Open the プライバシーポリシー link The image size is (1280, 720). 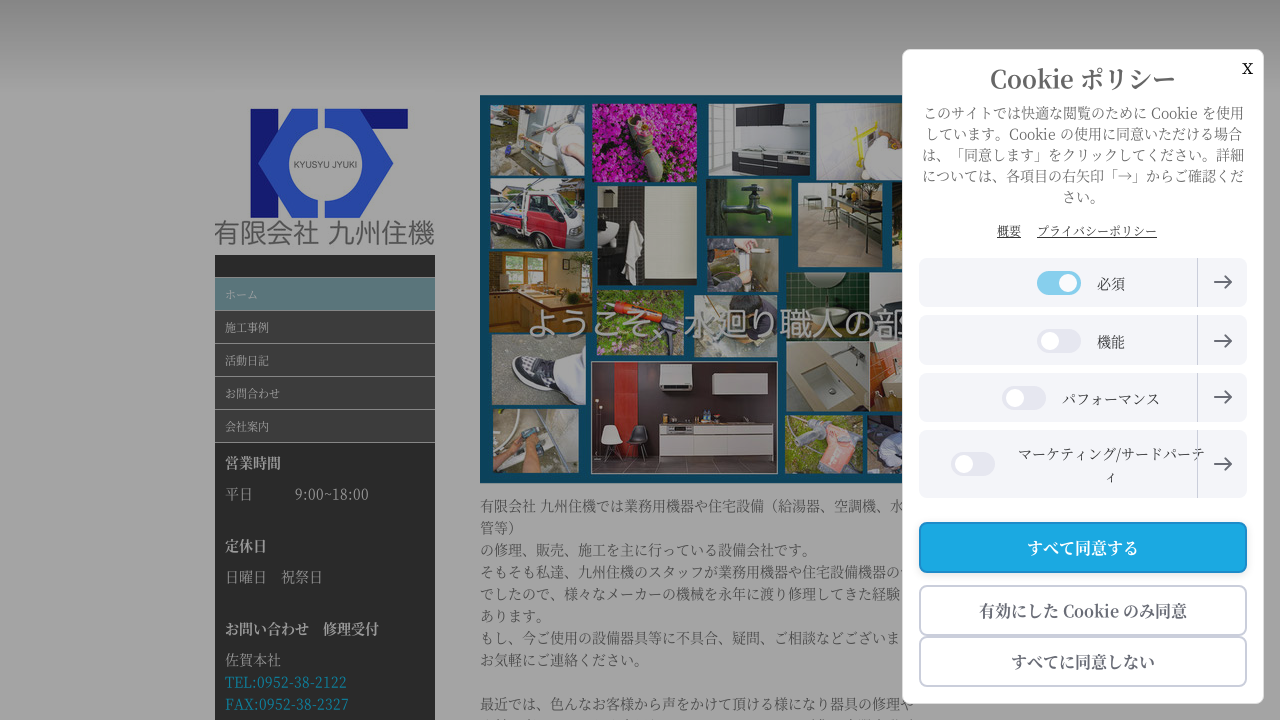click(1096, 231)
